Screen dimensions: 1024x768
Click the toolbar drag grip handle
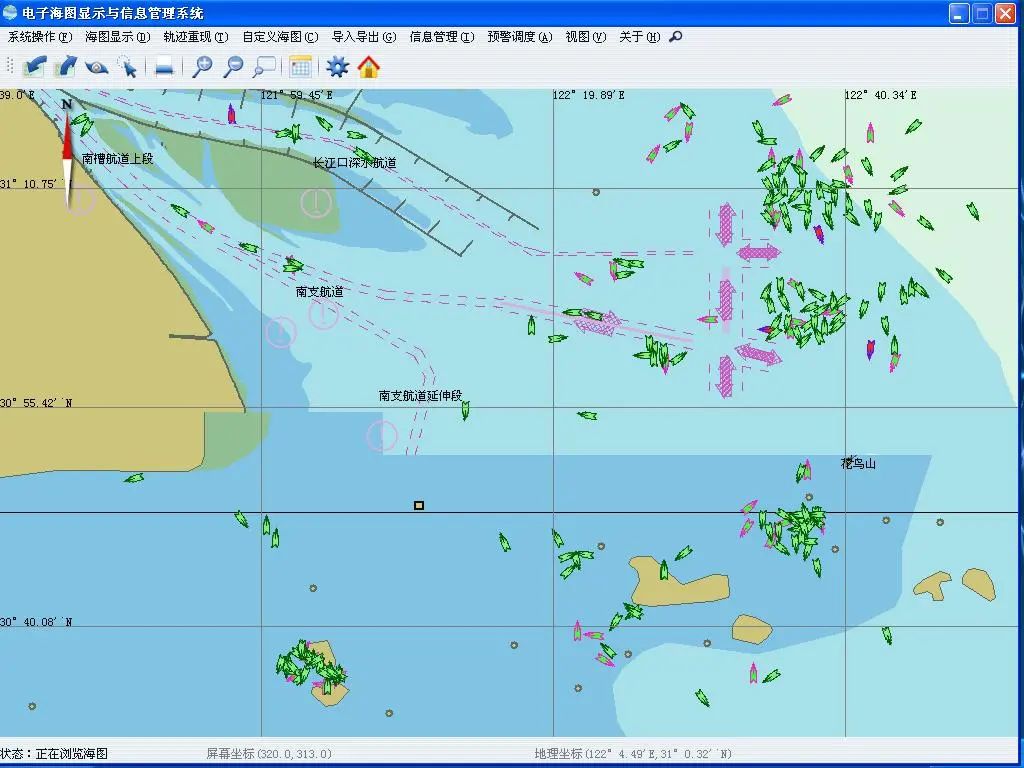(10, 66)
